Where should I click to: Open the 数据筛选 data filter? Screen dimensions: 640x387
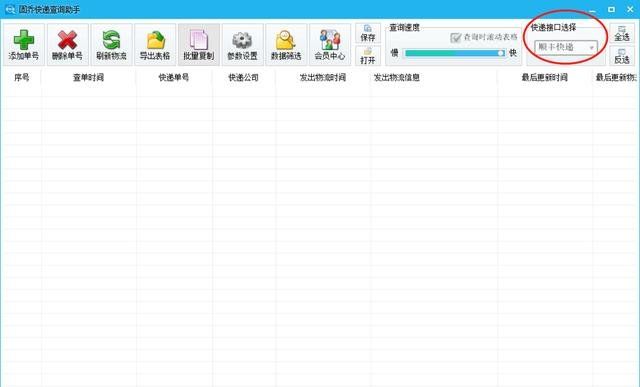pos(286,44)
